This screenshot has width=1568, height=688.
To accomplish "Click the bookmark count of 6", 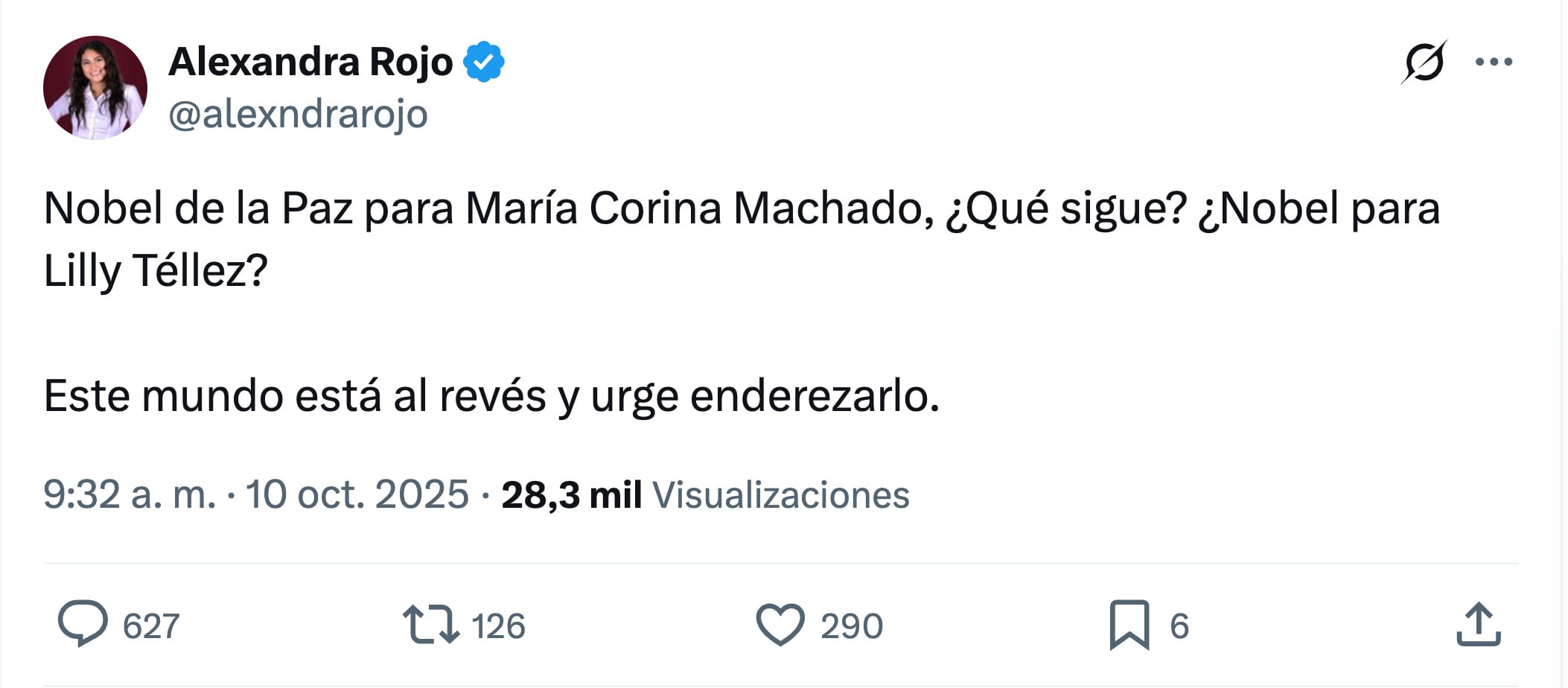I will (1179, 626).
